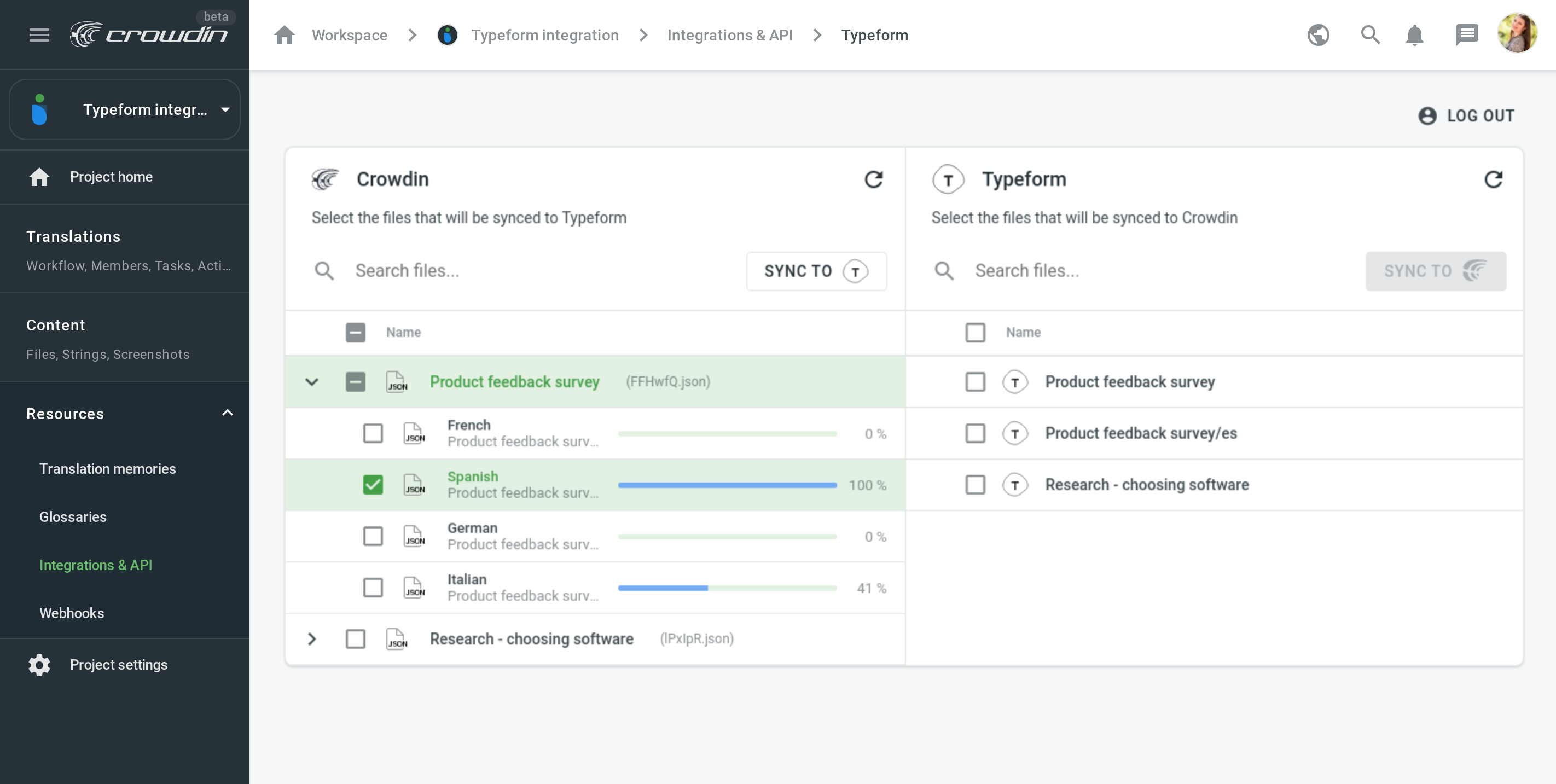
Task: Click the disabled Sync to Crowdin button
Action: click(1435, 271)
